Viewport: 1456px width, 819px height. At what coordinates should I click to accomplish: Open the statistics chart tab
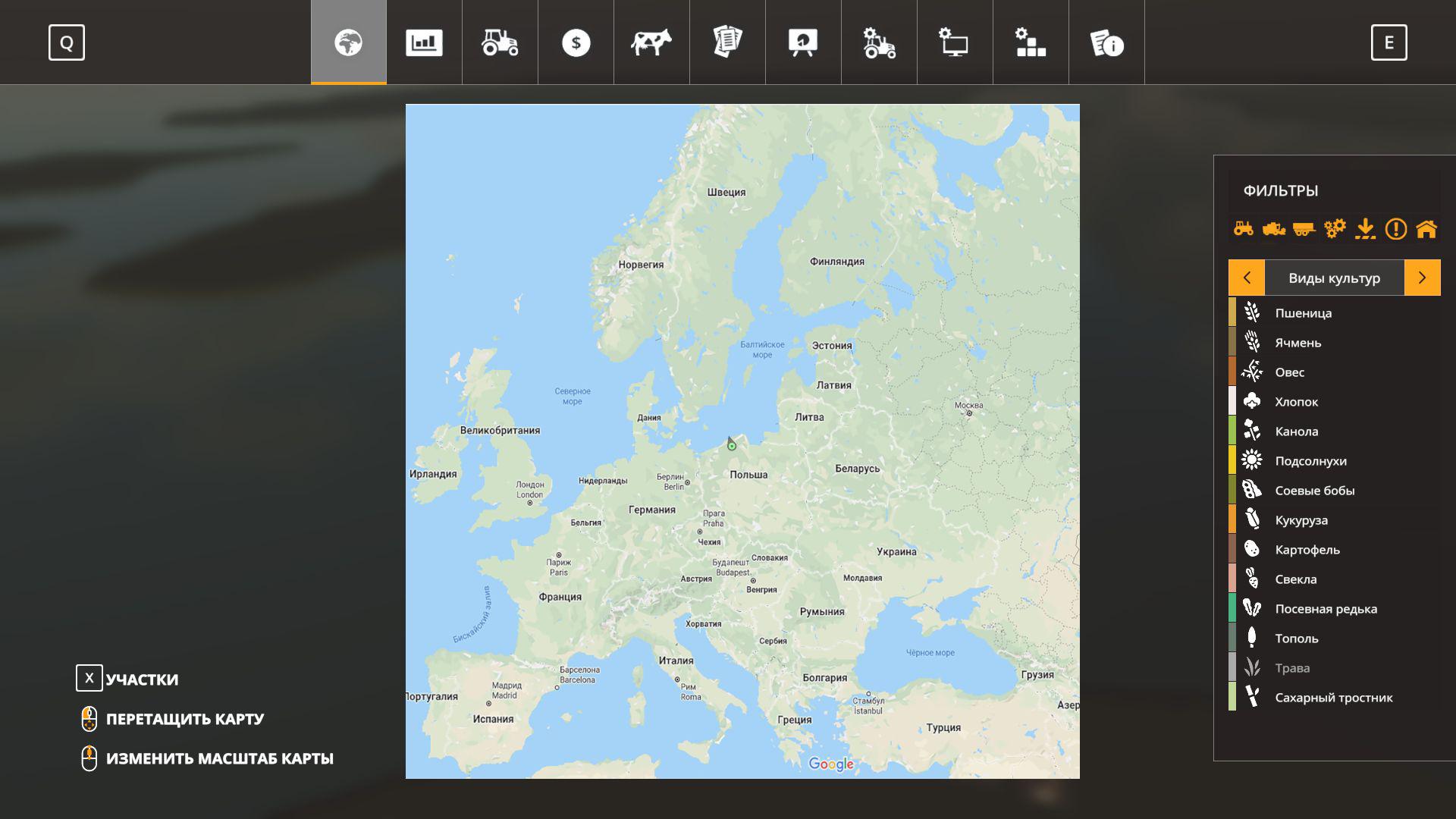click(x=424, y=42)
